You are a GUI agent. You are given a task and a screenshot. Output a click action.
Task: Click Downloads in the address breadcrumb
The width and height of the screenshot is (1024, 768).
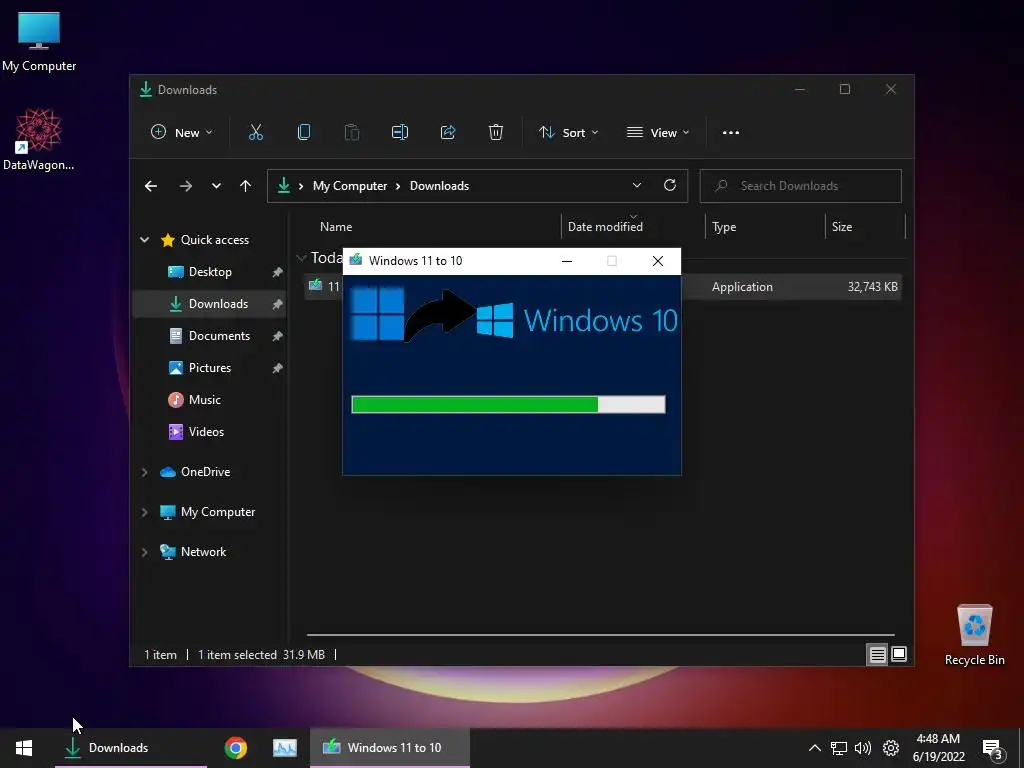(x=440, y=186)
